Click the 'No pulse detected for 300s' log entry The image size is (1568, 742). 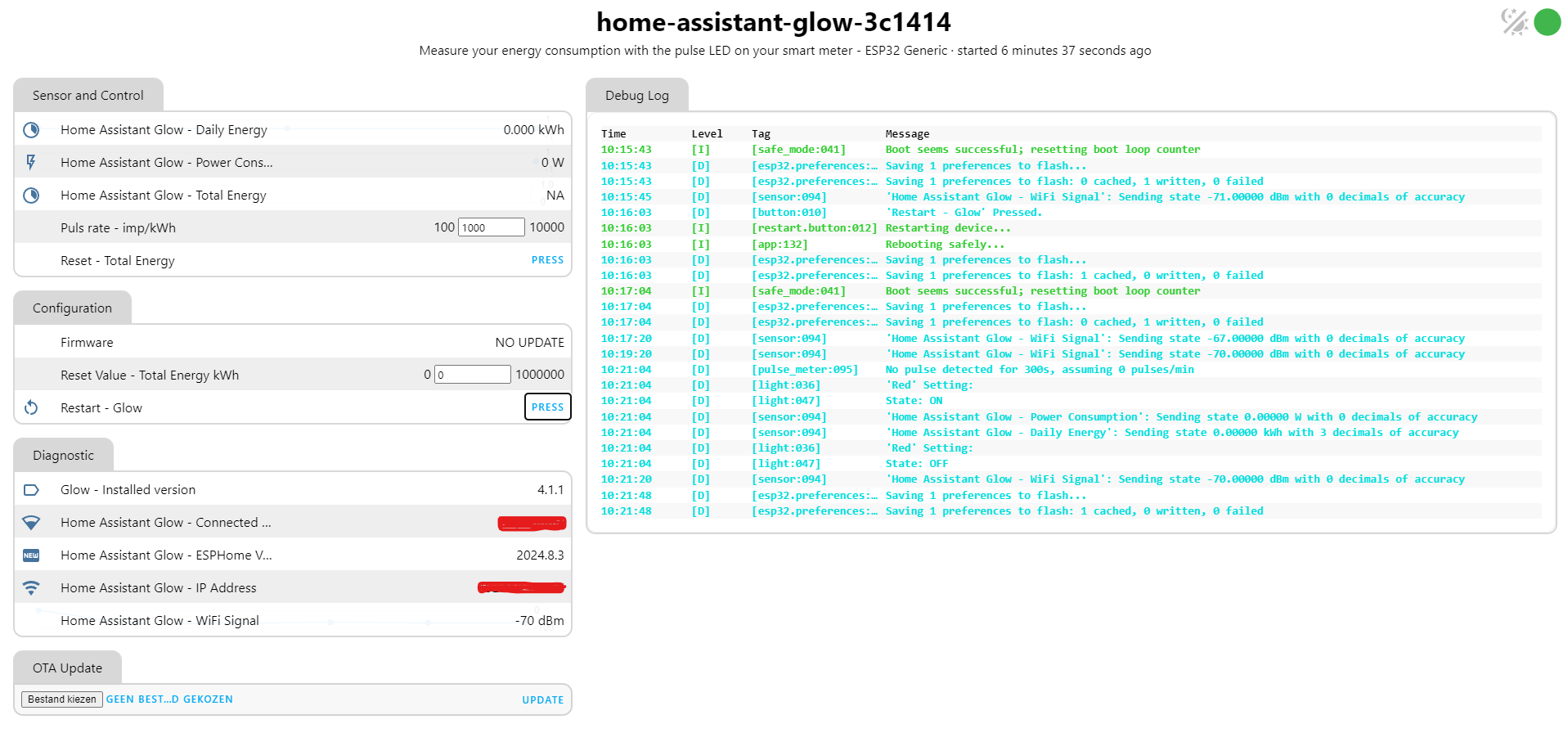coord(1040,370)
